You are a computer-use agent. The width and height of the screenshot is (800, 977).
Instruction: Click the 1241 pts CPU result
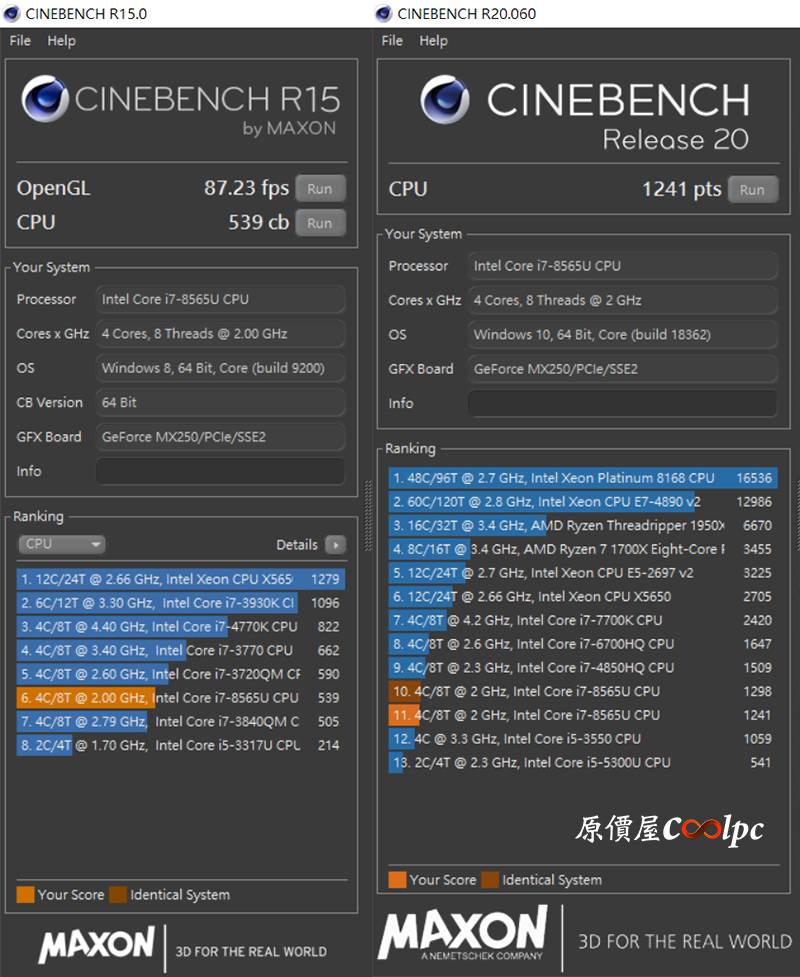tap(682, 189)
